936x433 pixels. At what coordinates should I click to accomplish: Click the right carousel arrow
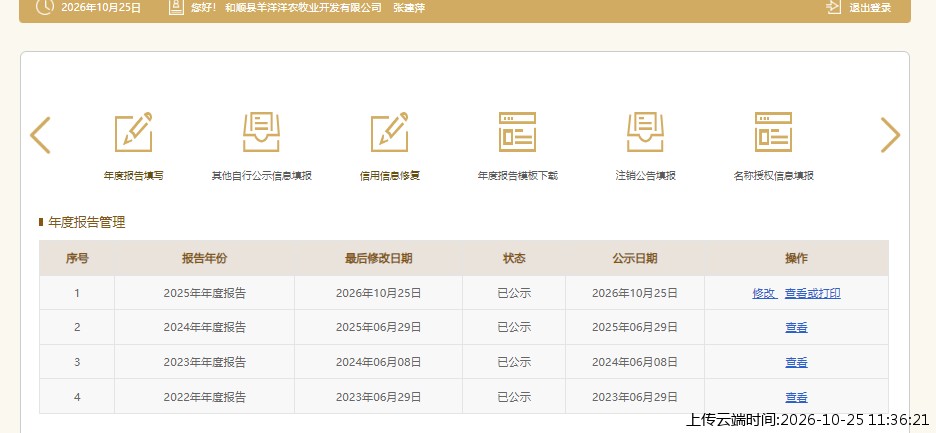click(890, 135)
